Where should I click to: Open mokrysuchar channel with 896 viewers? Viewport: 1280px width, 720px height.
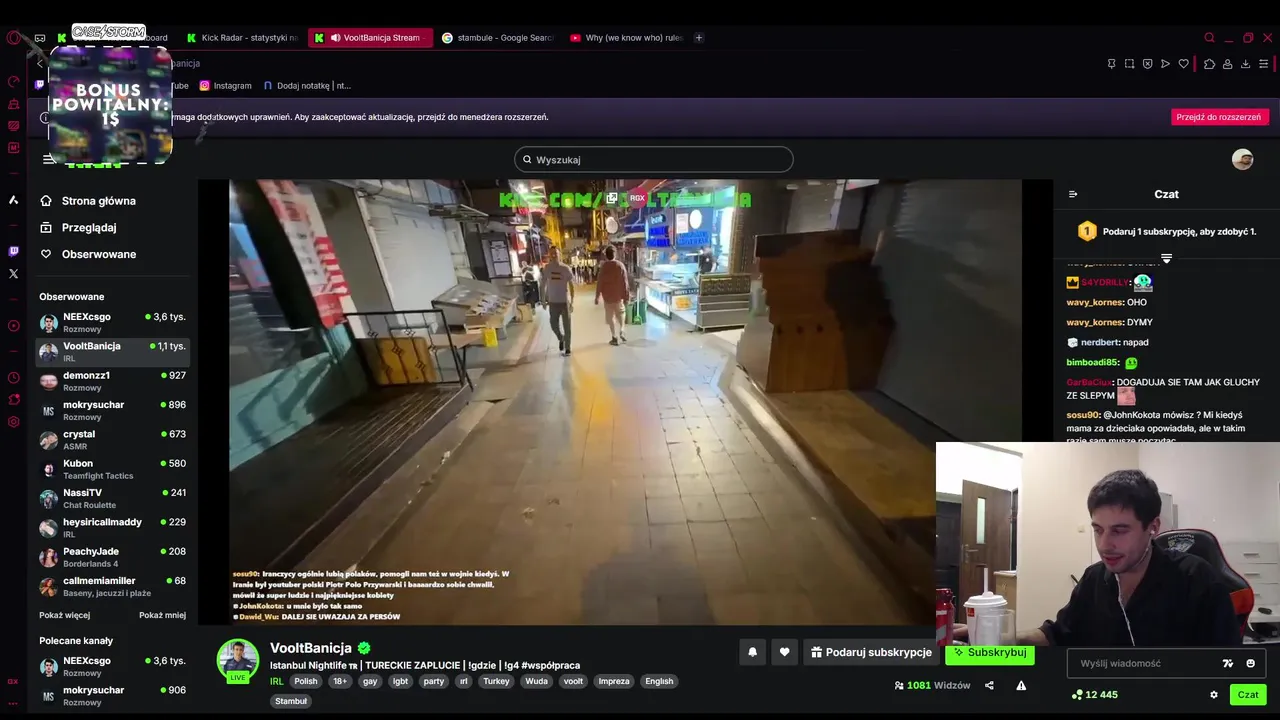point(112,410)
